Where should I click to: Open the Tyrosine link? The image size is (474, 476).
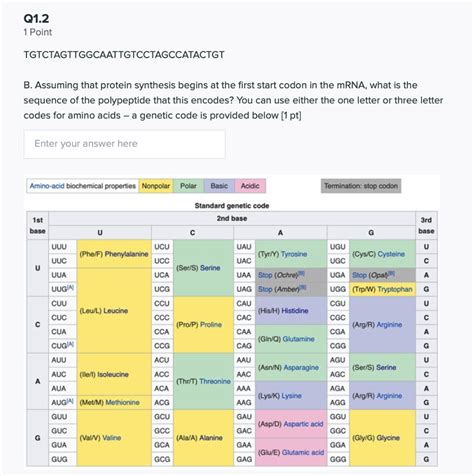point(294,254)
